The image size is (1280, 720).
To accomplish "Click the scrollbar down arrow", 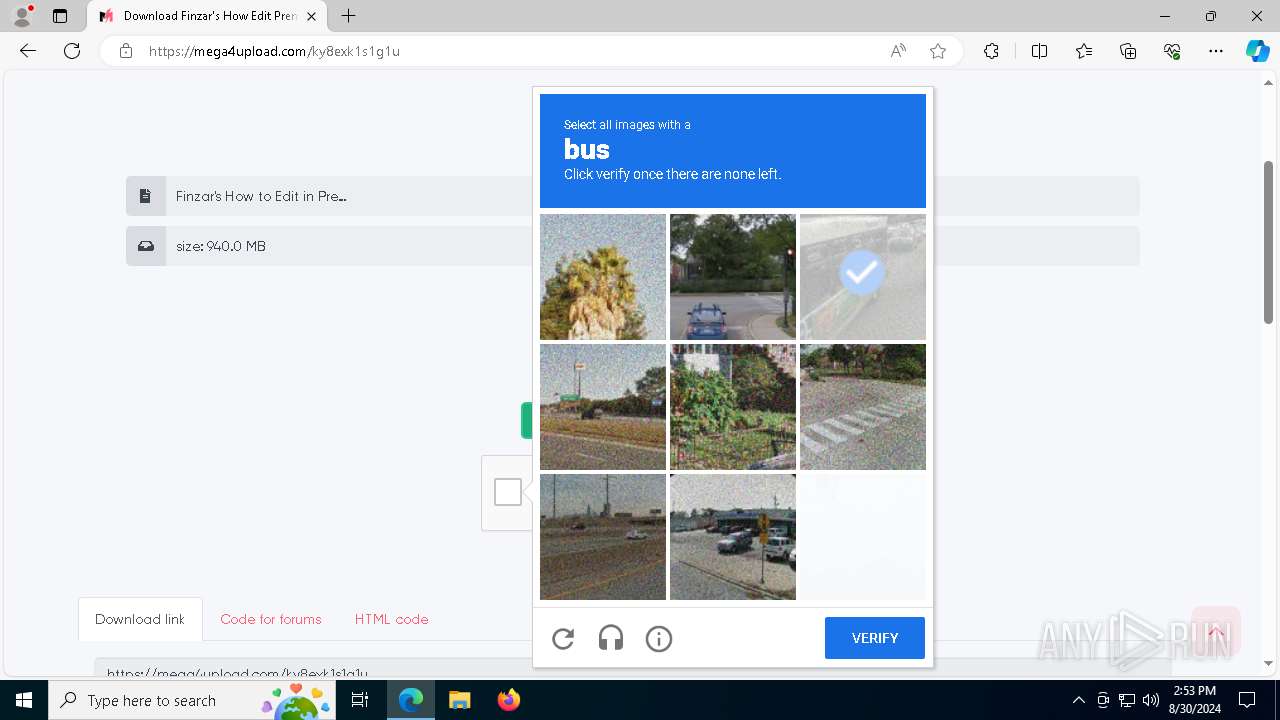I will (x=1268, y=663).
